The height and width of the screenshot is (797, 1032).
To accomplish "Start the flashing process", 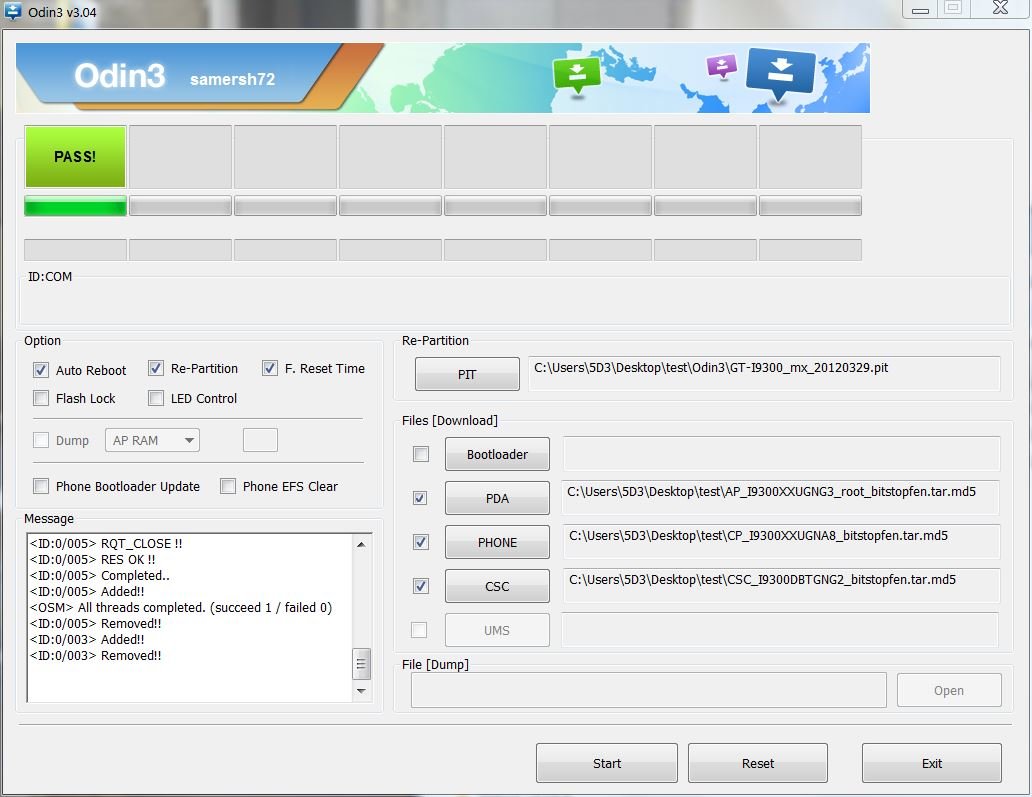I will [607, 763].
